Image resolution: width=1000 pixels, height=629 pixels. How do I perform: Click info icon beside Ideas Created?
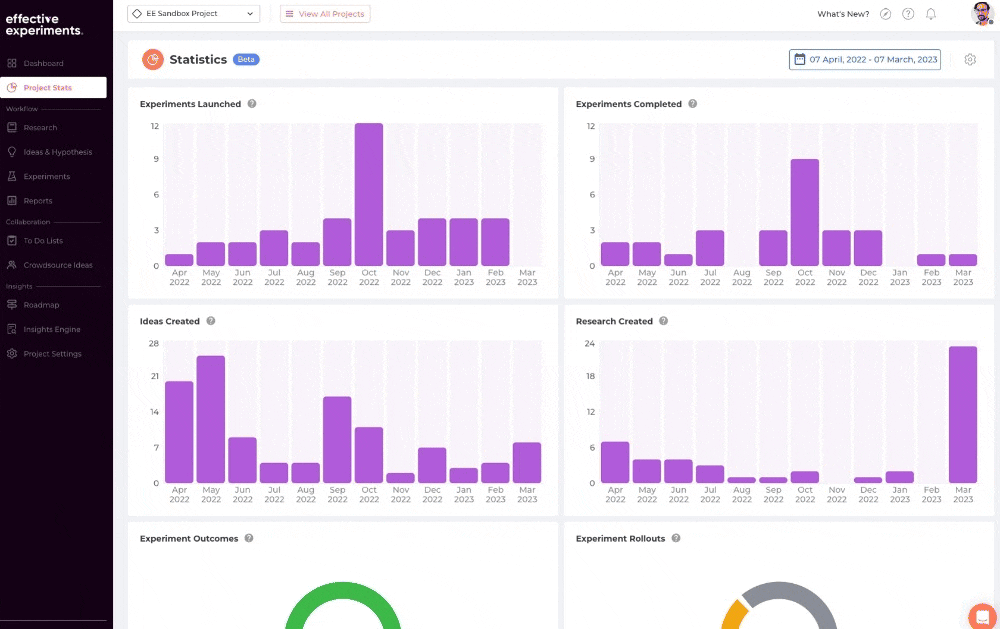210,321
